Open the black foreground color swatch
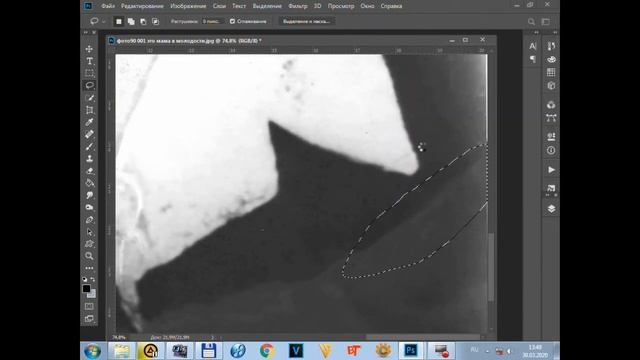640x360 pixels. click(x=86, y=289)
